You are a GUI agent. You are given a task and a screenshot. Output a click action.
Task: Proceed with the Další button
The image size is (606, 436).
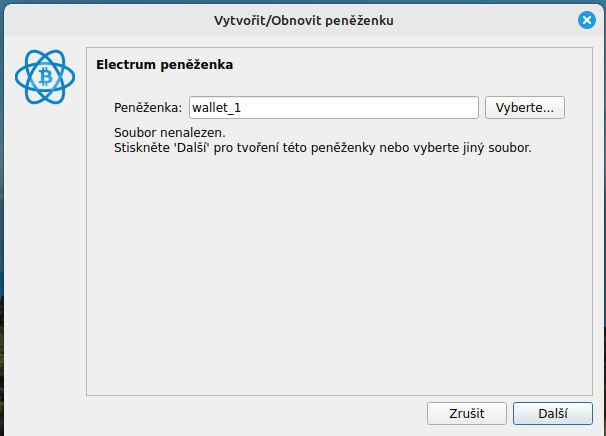pyautogui.click(x=553, y=413)
